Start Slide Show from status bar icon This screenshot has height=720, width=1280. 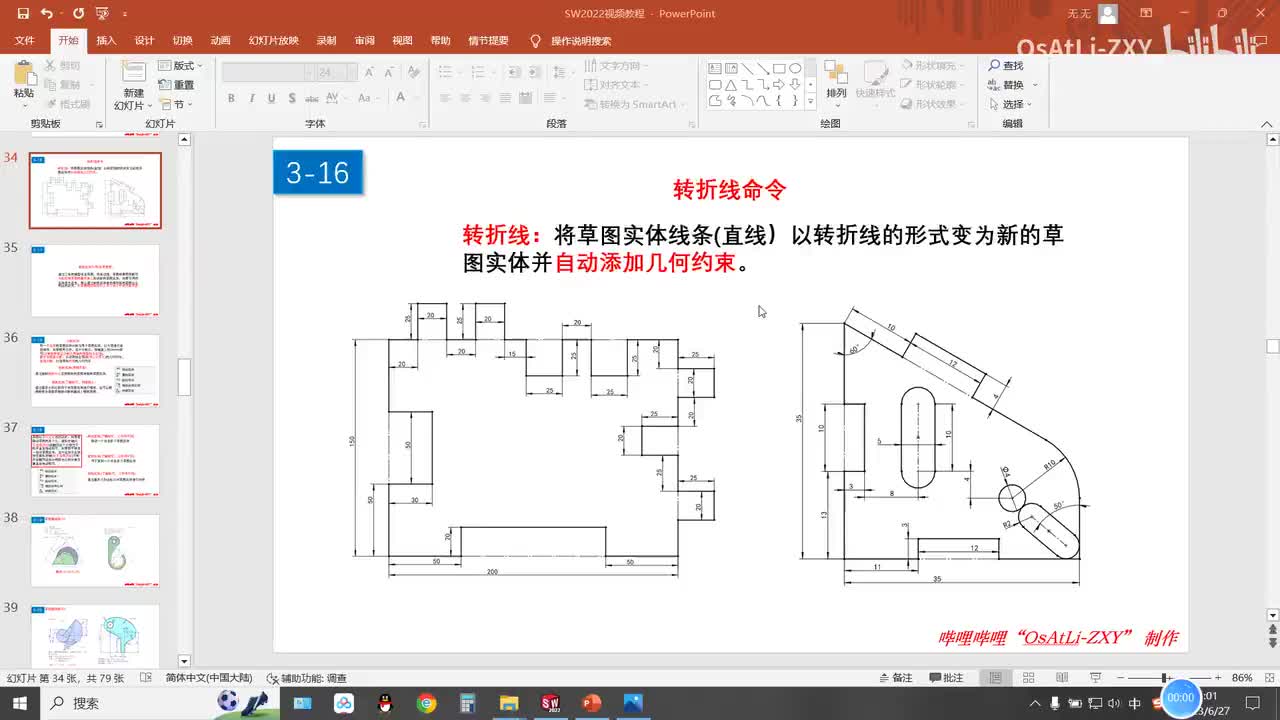[x=1097, y=677]
